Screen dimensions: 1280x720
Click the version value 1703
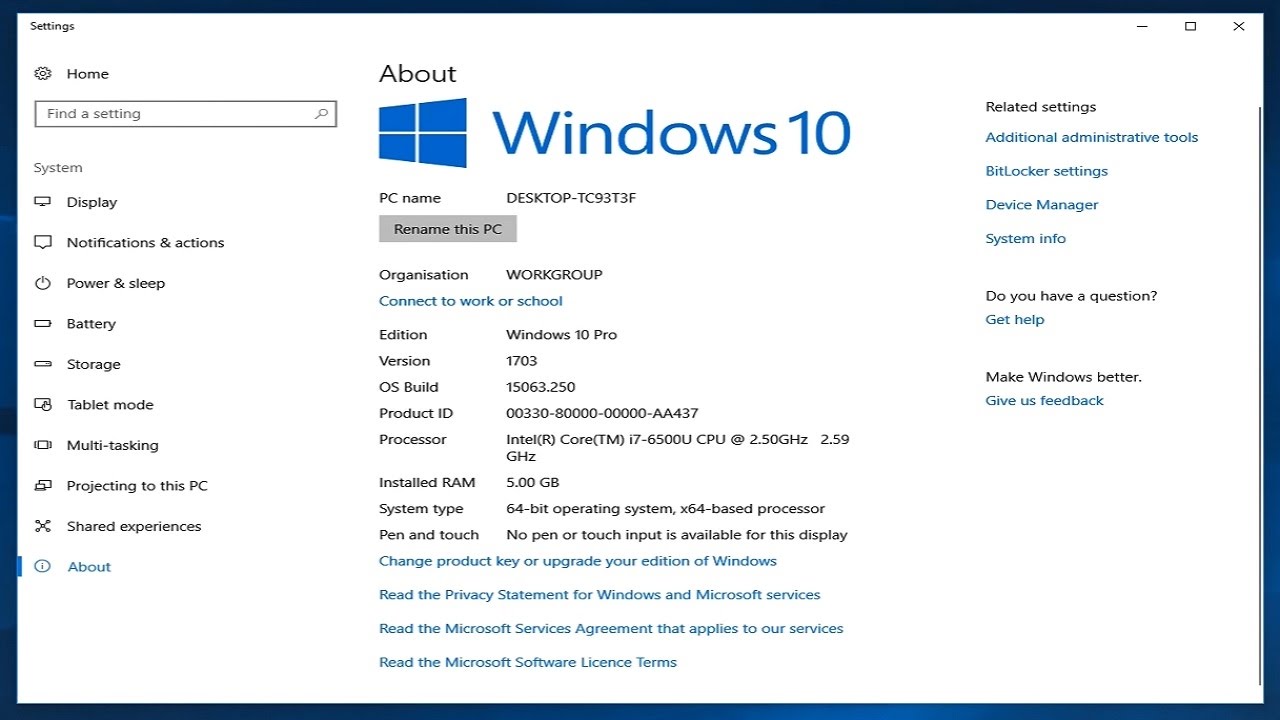[x=522, y=361]
